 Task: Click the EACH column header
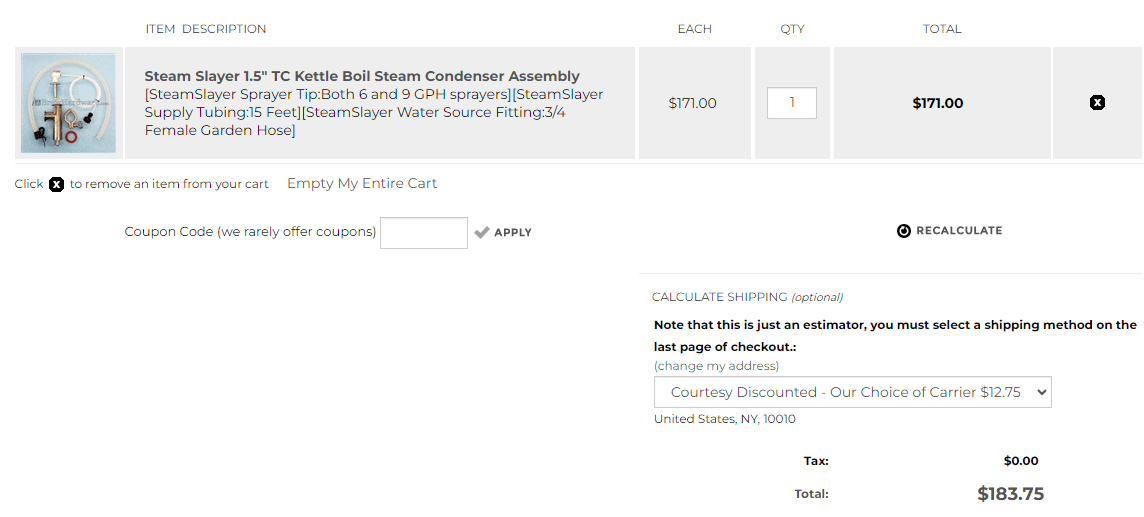(x=695, y=29)
